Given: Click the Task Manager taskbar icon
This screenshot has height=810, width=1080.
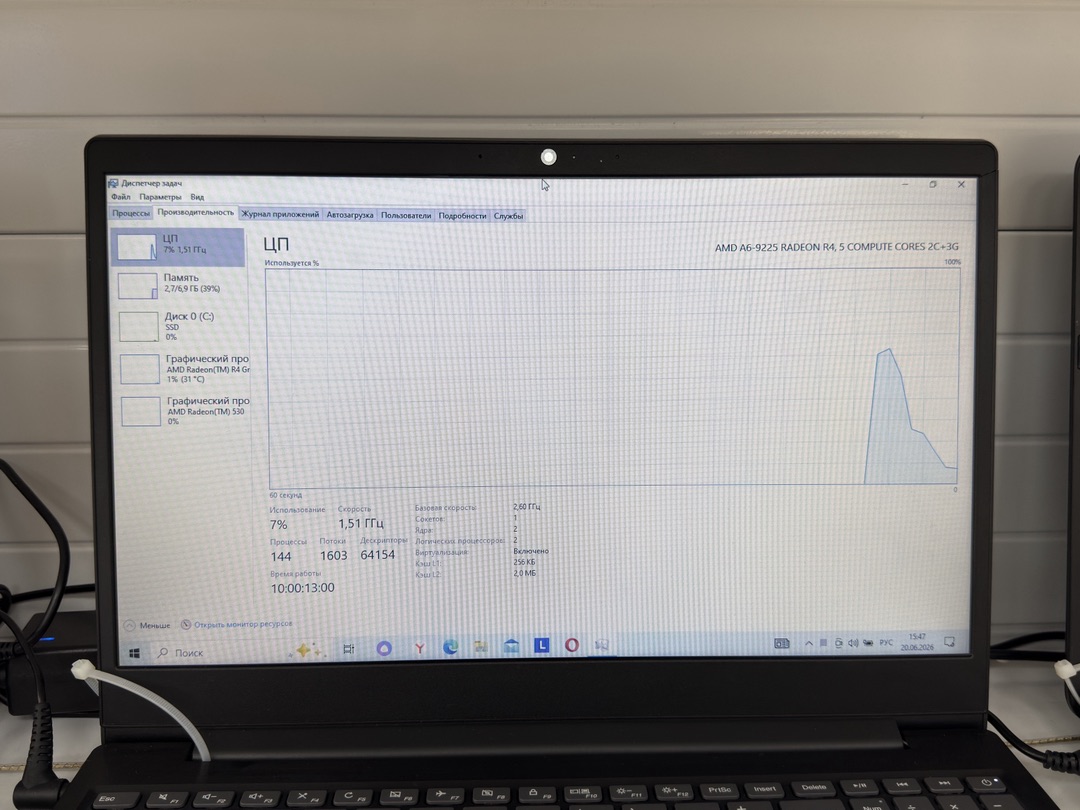Looking at the screenshot, I should 602,645.
